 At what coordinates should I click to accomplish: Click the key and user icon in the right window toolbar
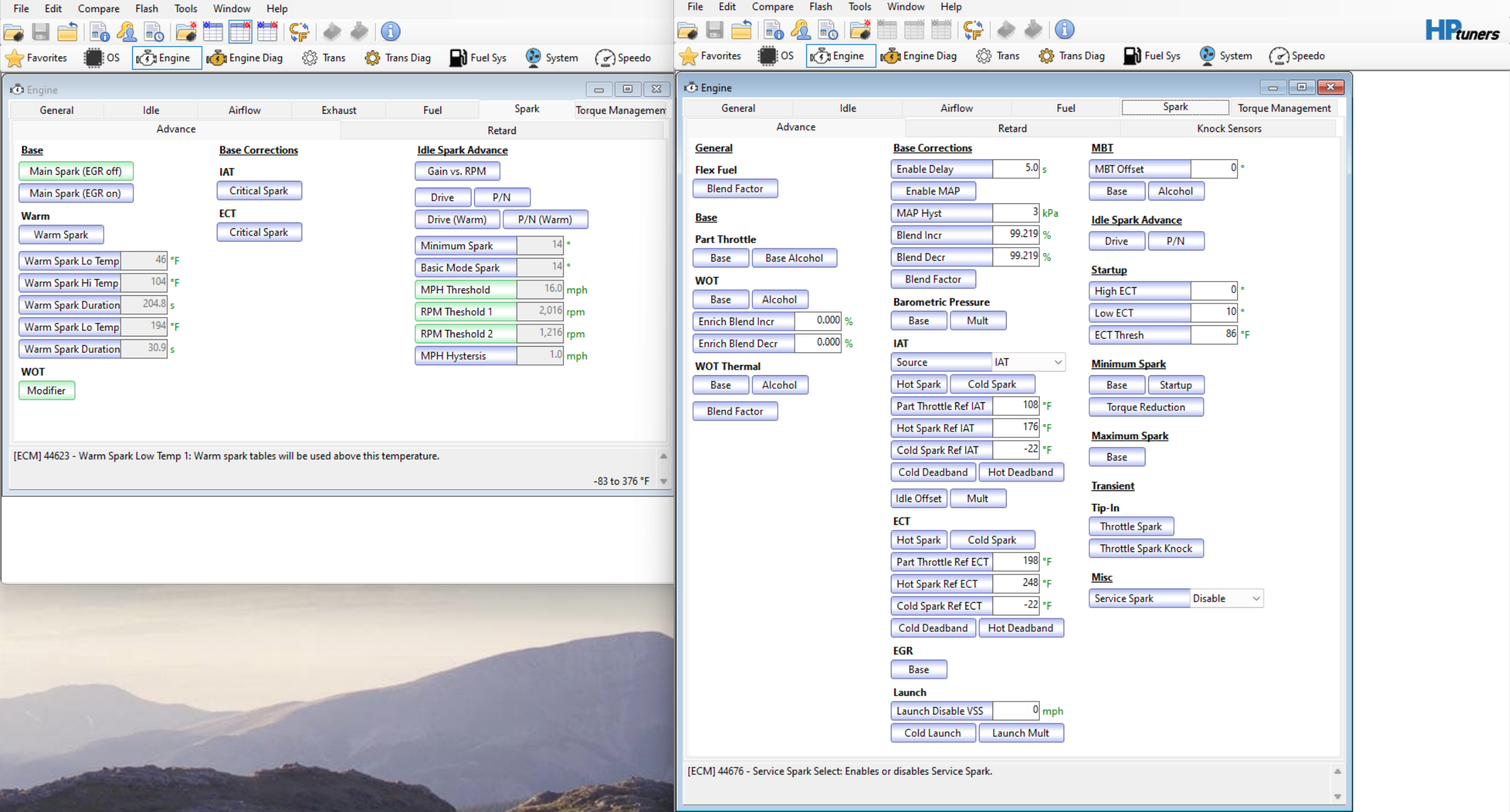[x=801, y=30]
